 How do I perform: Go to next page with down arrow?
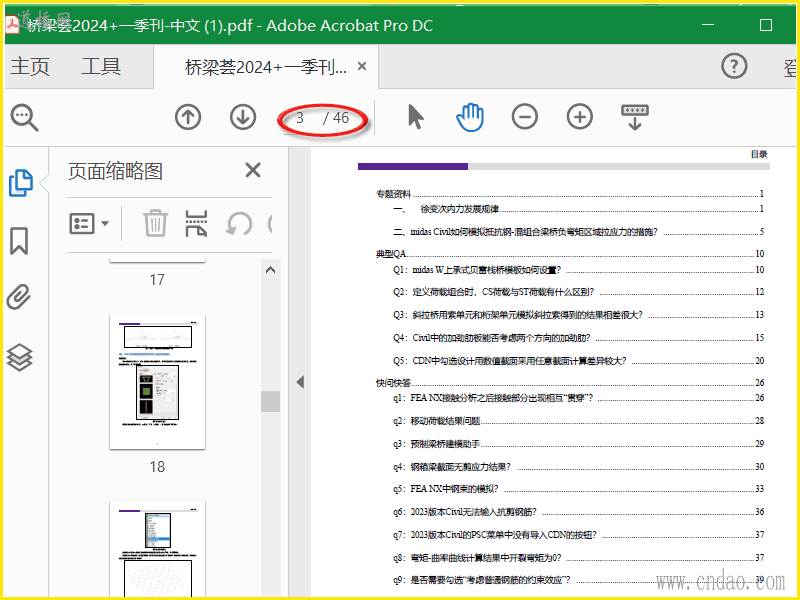(243, 117)
